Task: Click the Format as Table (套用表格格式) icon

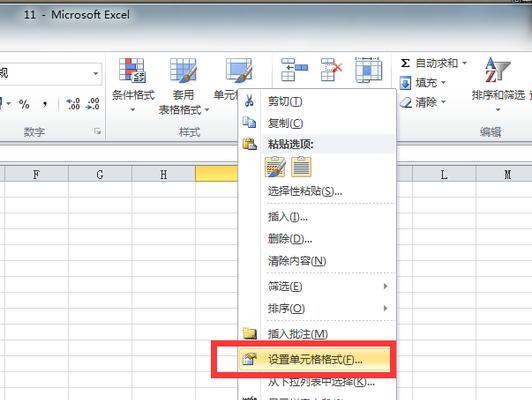Action: [183, 71]
